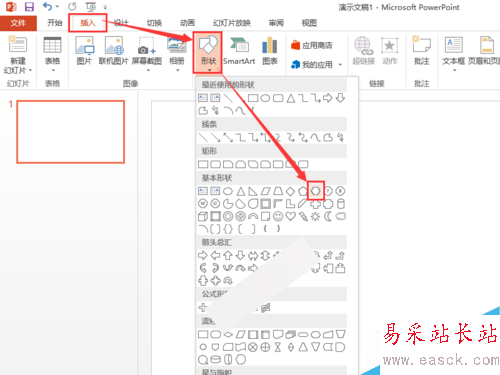
Task: Insert a SmartArt graphic
Action: tap(239, 51)
